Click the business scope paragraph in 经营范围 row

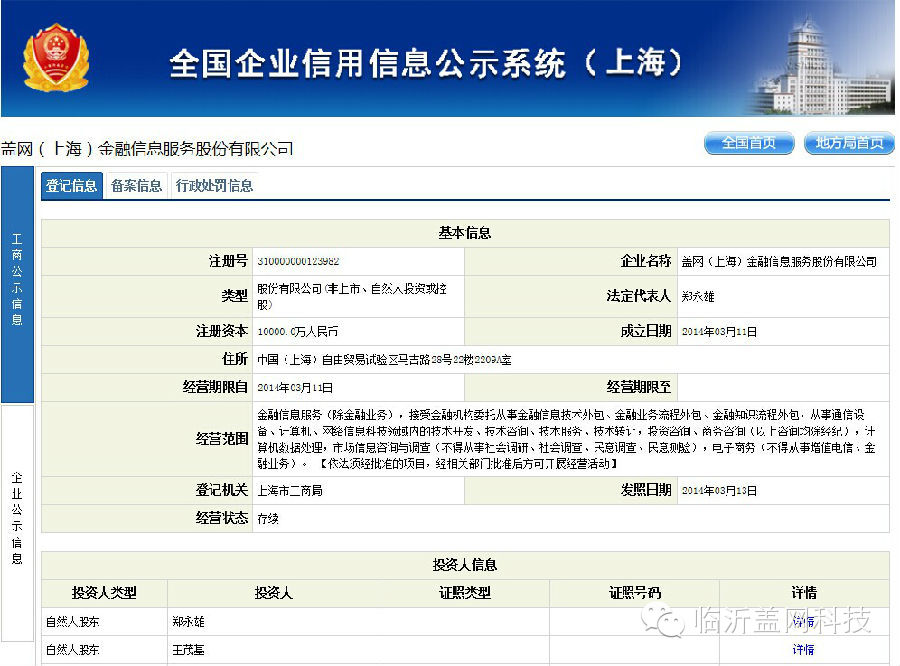566,439
